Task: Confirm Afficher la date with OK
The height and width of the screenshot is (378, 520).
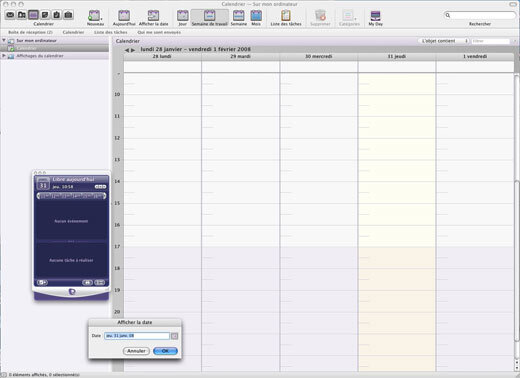Action: 165,351
